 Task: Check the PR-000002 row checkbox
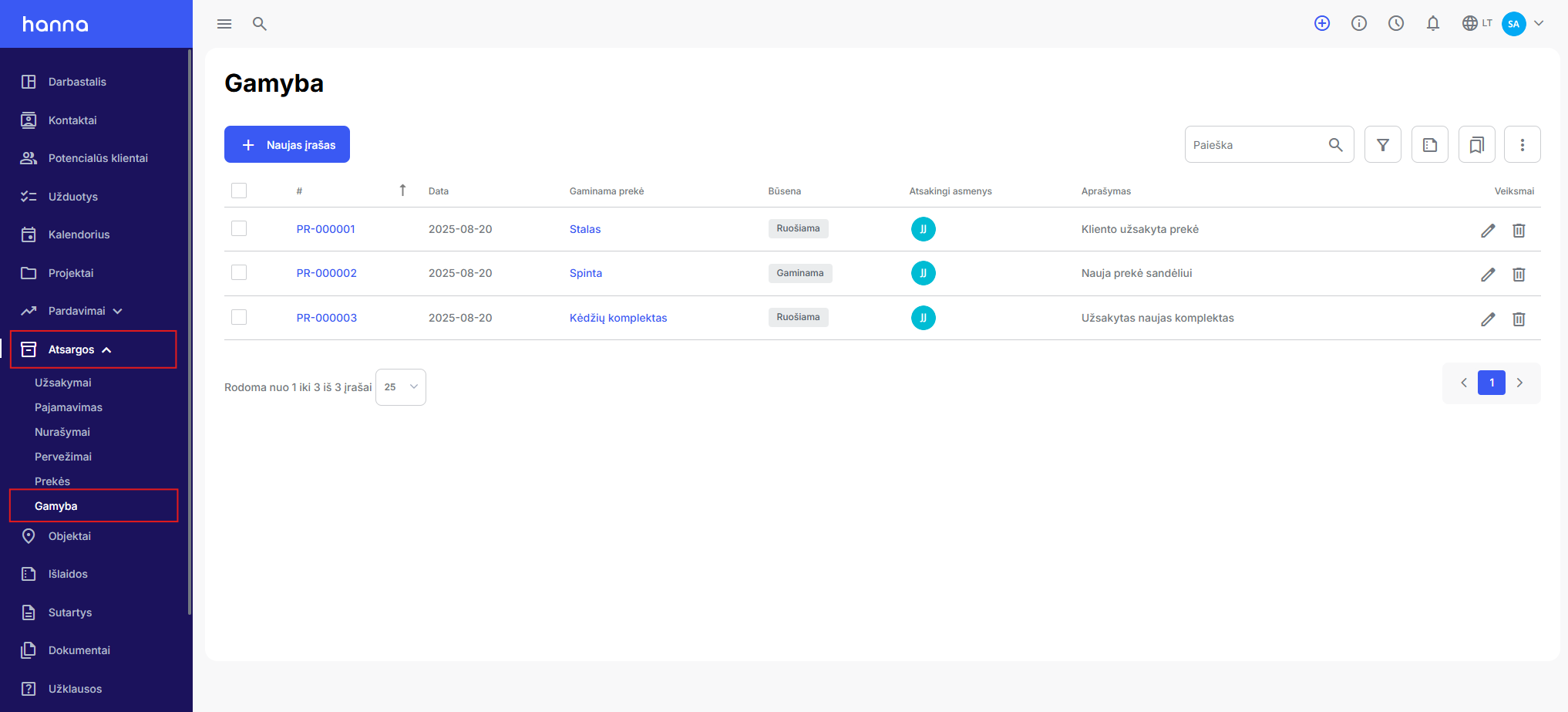(x=239, y=272)
